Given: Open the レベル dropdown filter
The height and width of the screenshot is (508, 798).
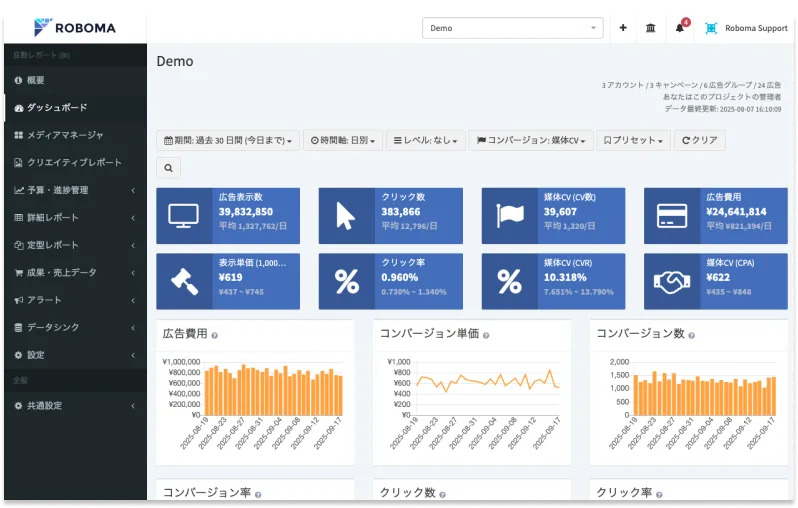Looking at the screenshot, I should click(427, 141).
